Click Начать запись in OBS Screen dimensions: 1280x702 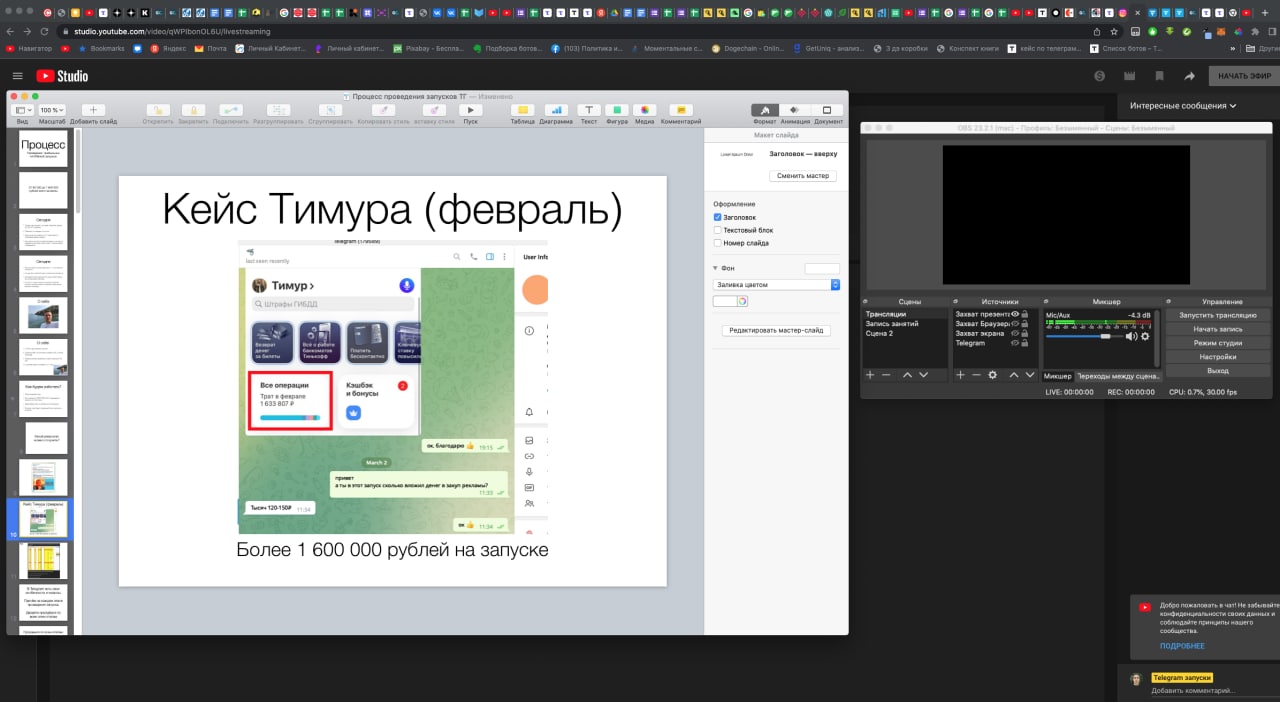point(1217,329)
